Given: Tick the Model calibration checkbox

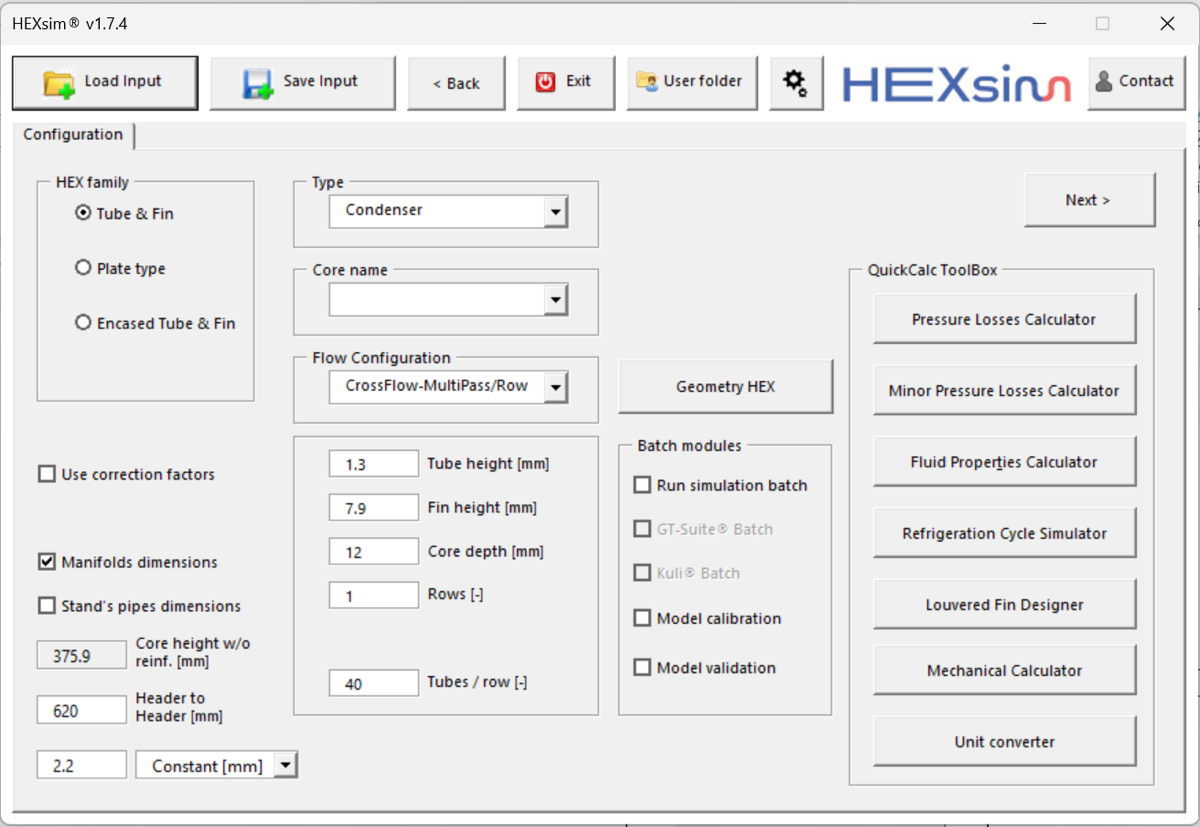Looking at the screenshot, I should (x=642, y=618).
